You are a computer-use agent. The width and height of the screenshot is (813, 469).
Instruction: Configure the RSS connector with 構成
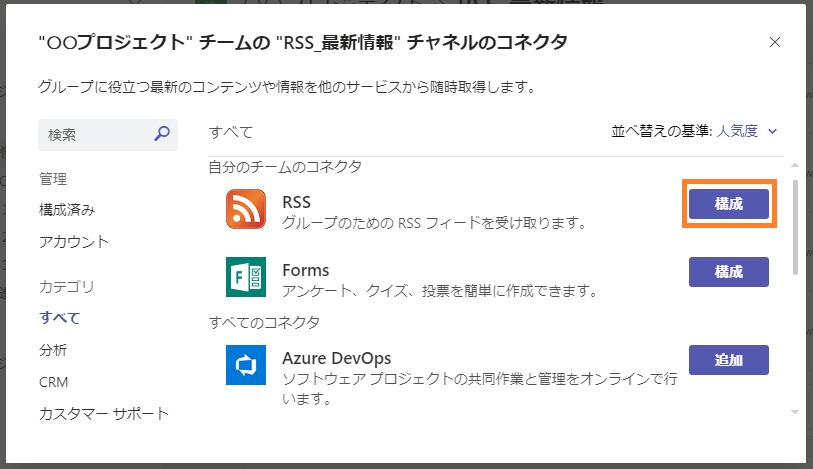coord(728,204)
